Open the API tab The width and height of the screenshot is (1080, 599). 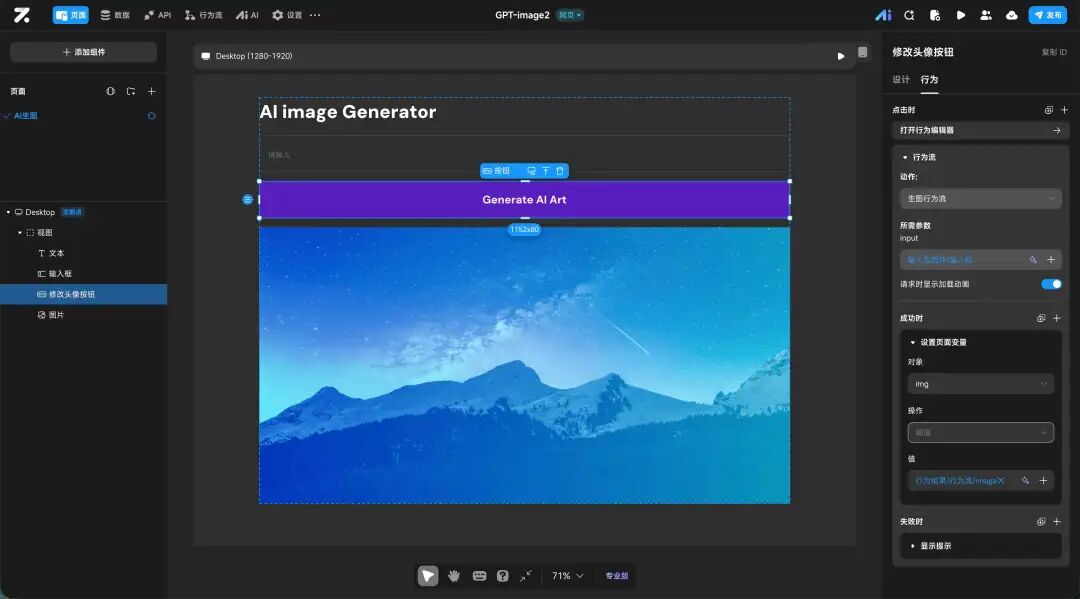pyautogui.click(x=158, y=15)
